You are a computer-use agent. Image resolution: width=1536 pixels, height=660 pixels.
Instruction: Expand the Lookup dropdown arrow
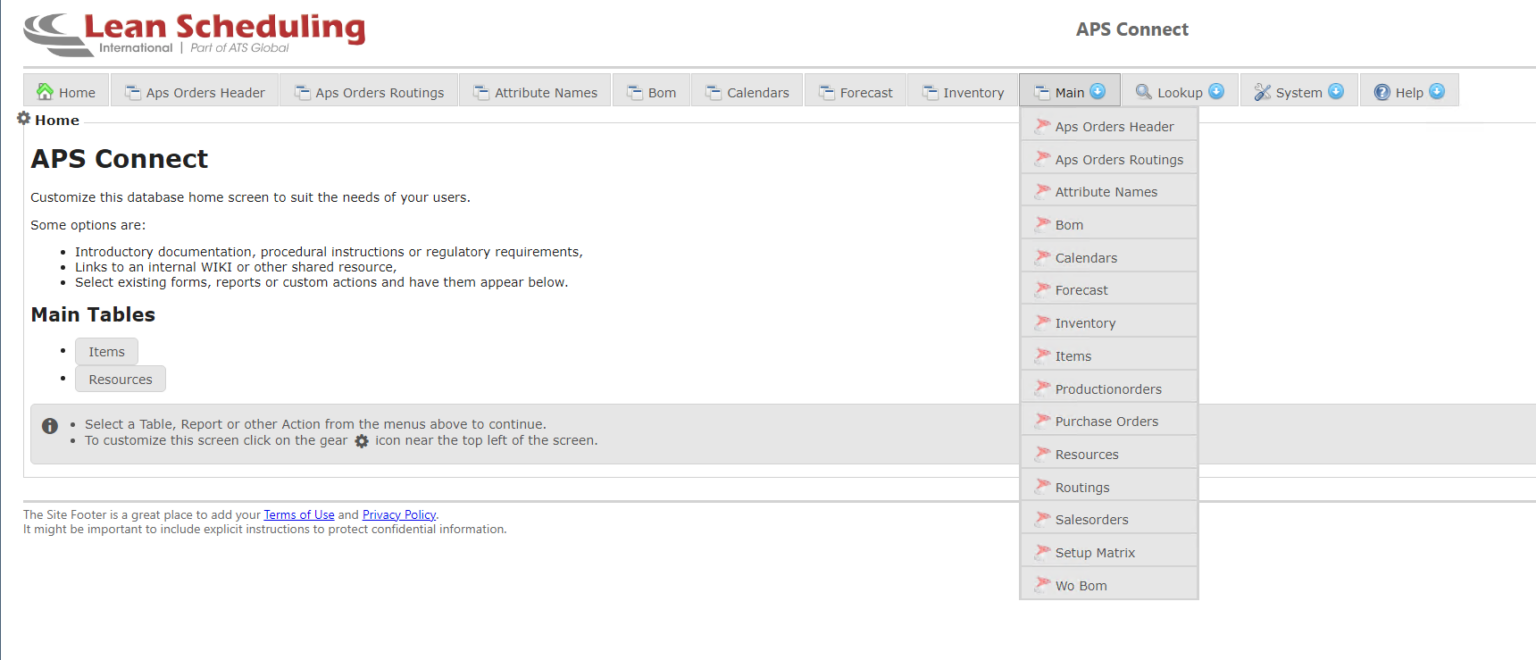point(1216,92)
